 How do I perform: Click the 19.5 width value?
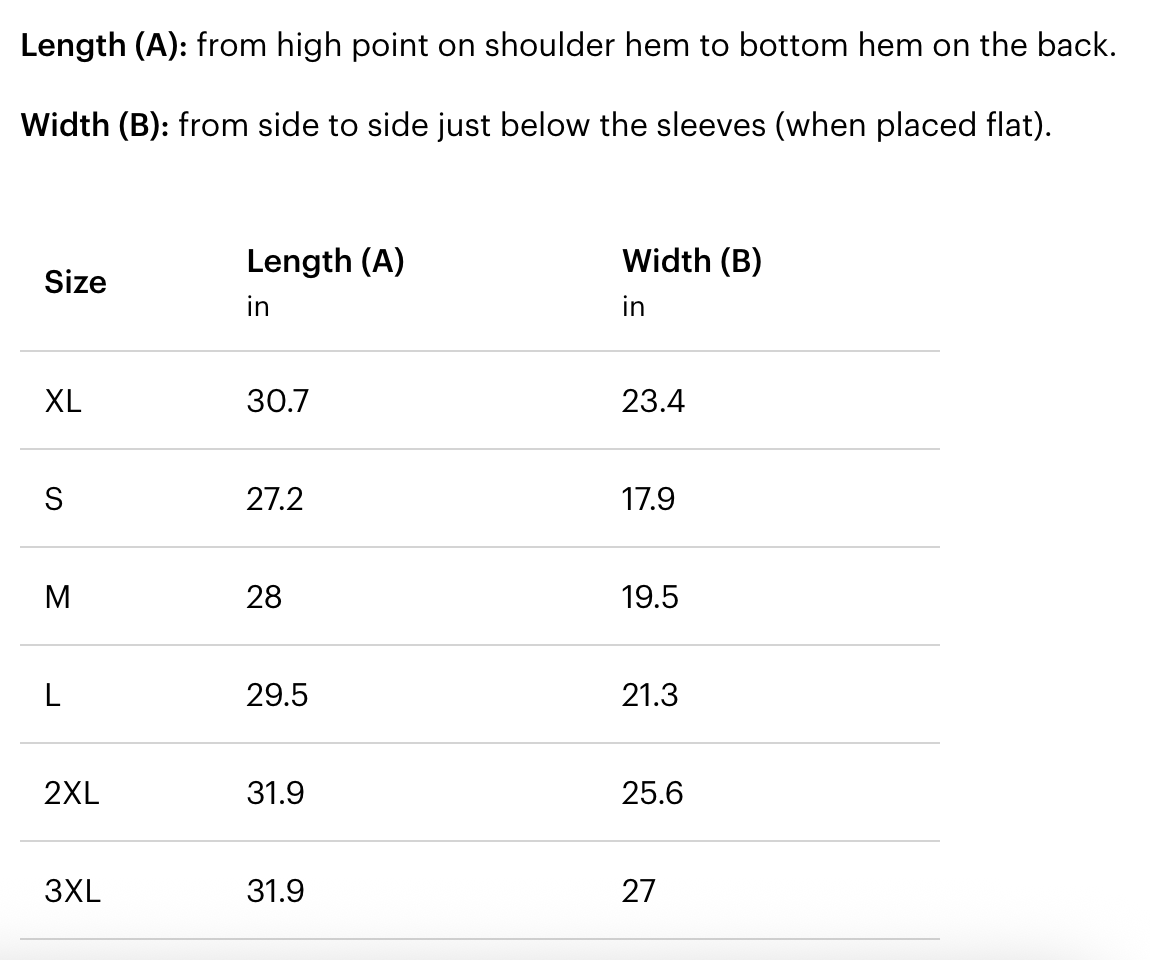coord(650,598)
